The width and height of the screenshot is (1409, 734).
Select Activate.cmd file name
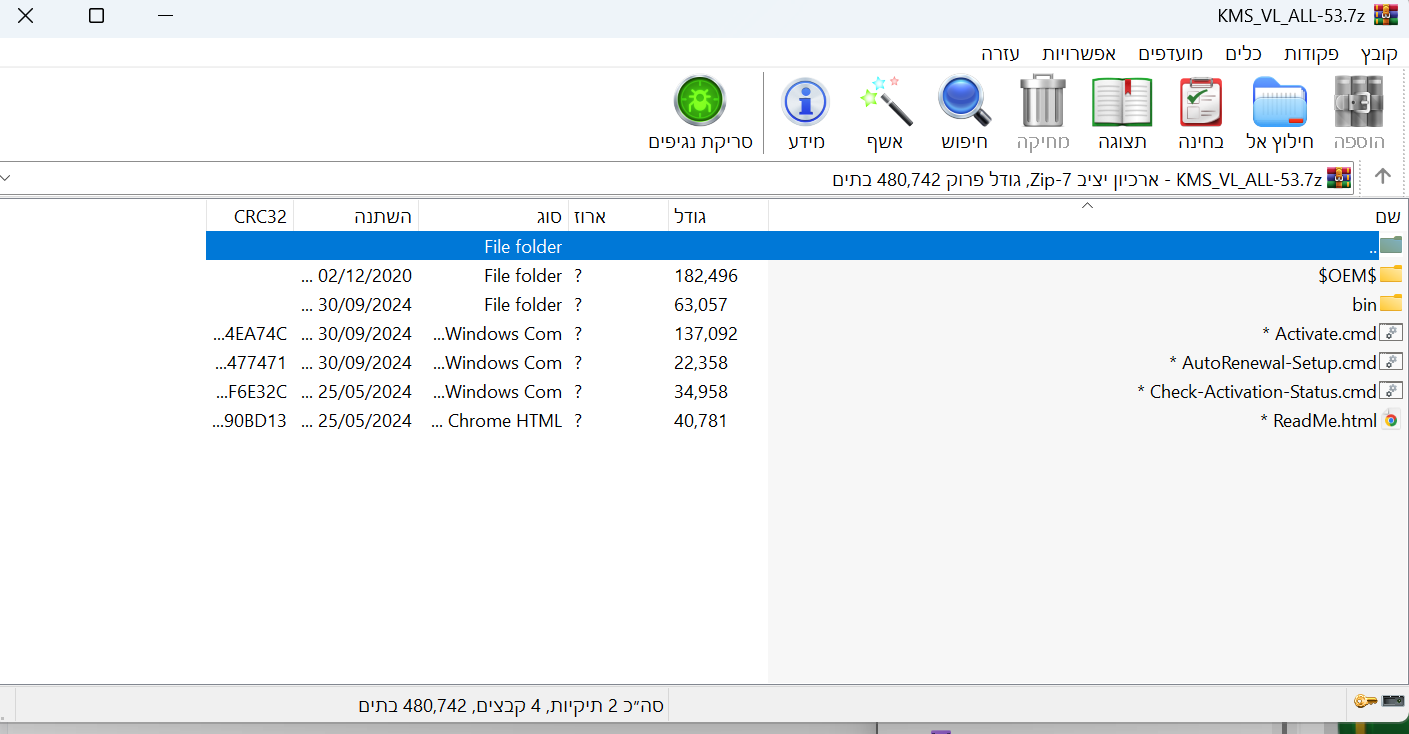[x=1320, y=334]
